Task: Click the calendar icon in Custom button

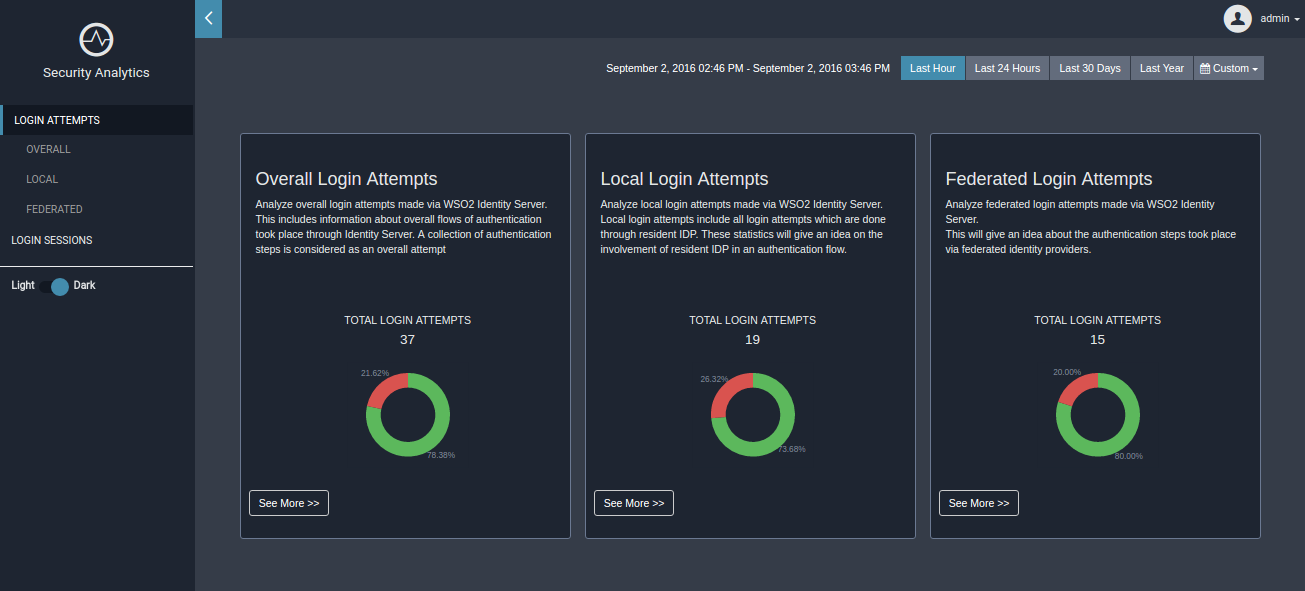Action: [1205, 69]
